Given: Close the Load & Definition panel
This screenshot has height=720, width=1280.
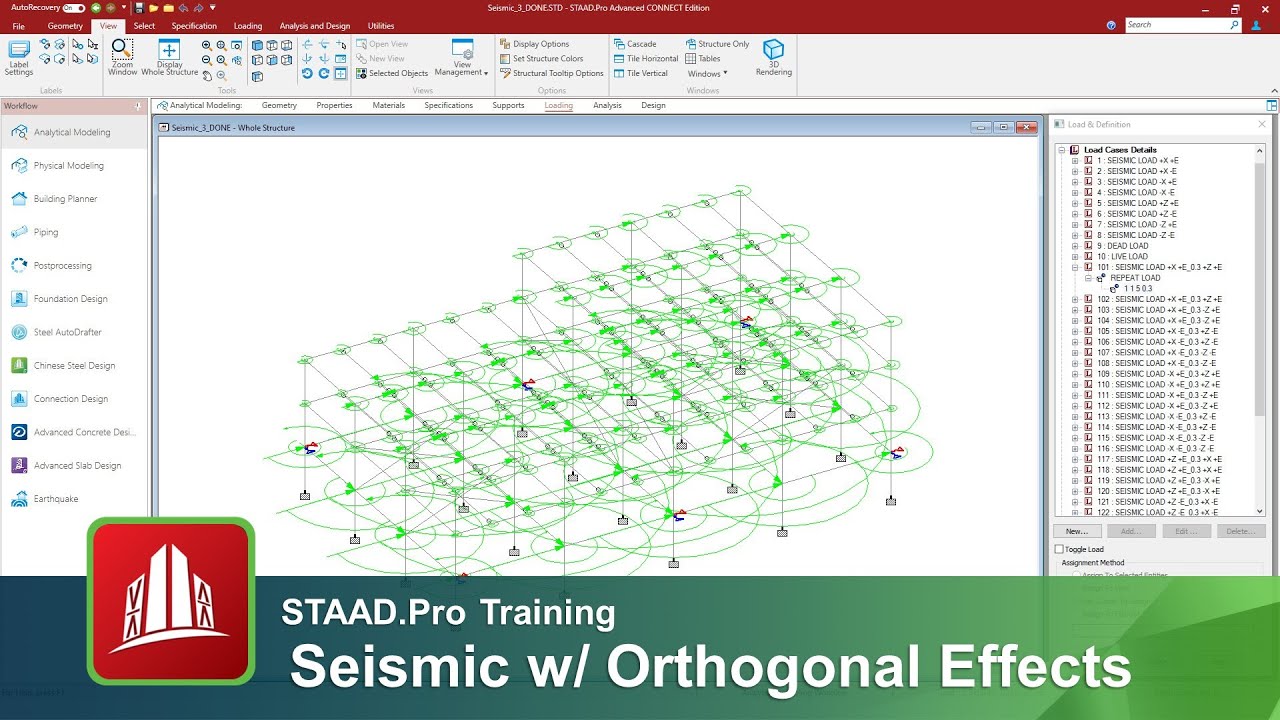Looking at the screenshot, I should pos(1261,125).
